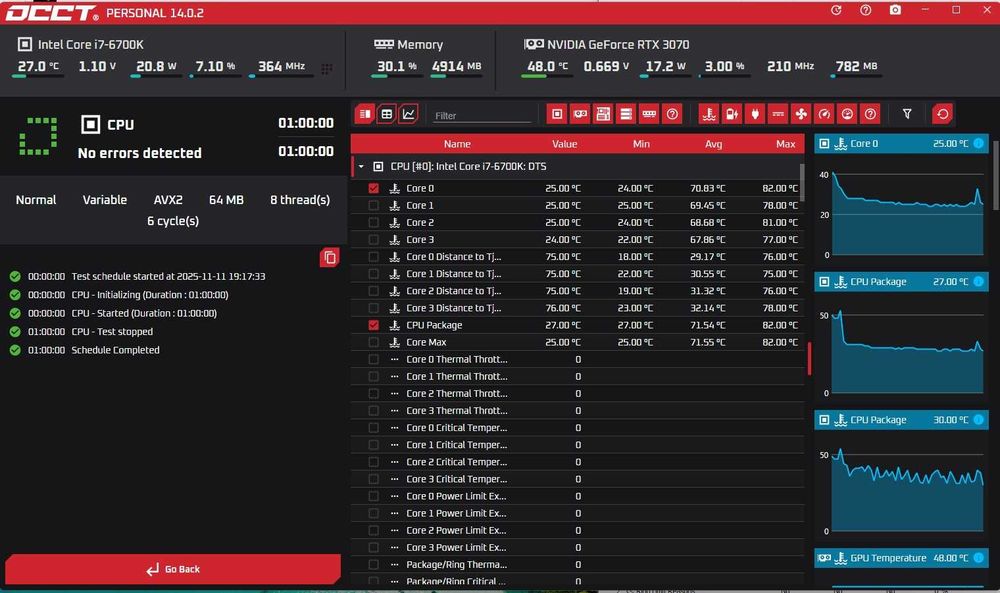Filter sensors by current type
Image resolution: width=1000 pixels, height=593 pixels.
pos(777,114)
